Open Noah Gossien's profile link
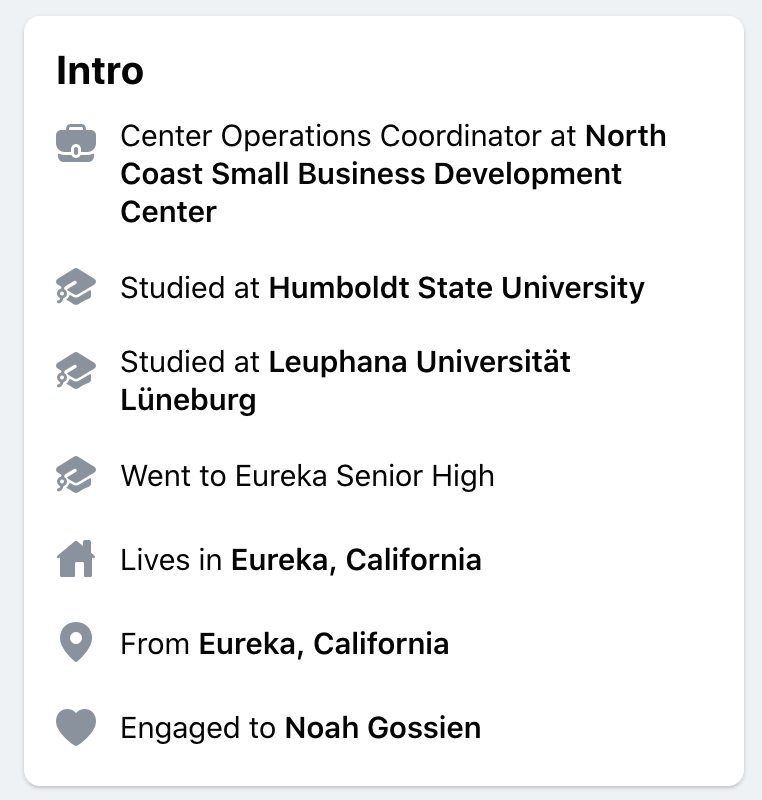This screenshot has width=762, height=800. (383, 728)
